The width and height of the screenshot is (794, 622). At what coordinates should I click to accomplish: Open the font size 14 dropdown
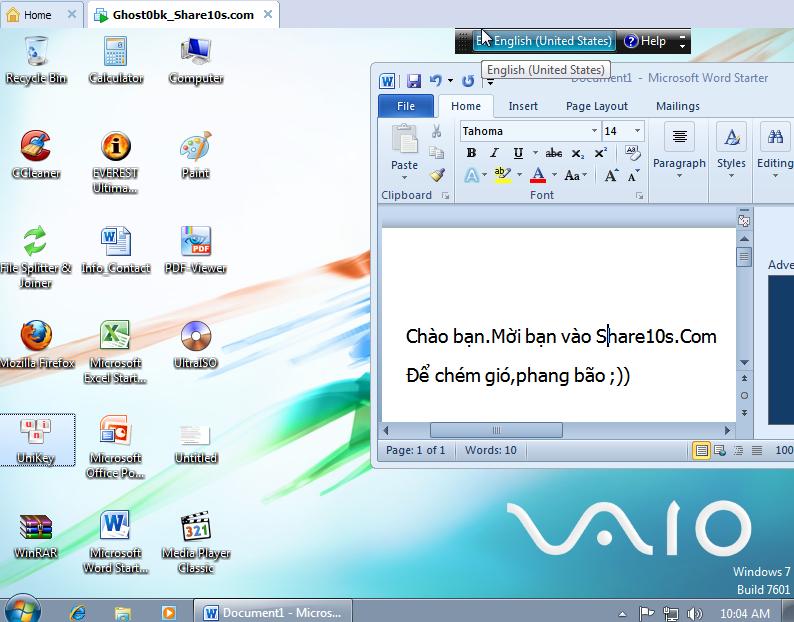pos(638,131)
